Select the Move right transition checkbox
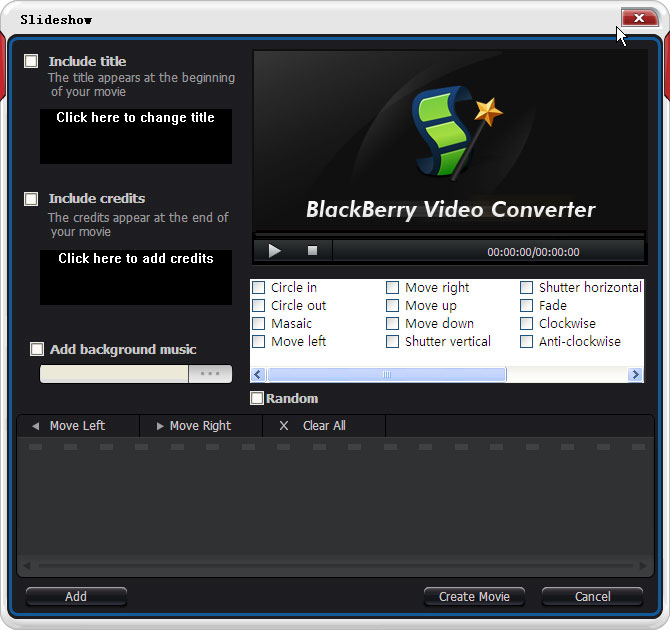The image size is (670, 630). 392,287
